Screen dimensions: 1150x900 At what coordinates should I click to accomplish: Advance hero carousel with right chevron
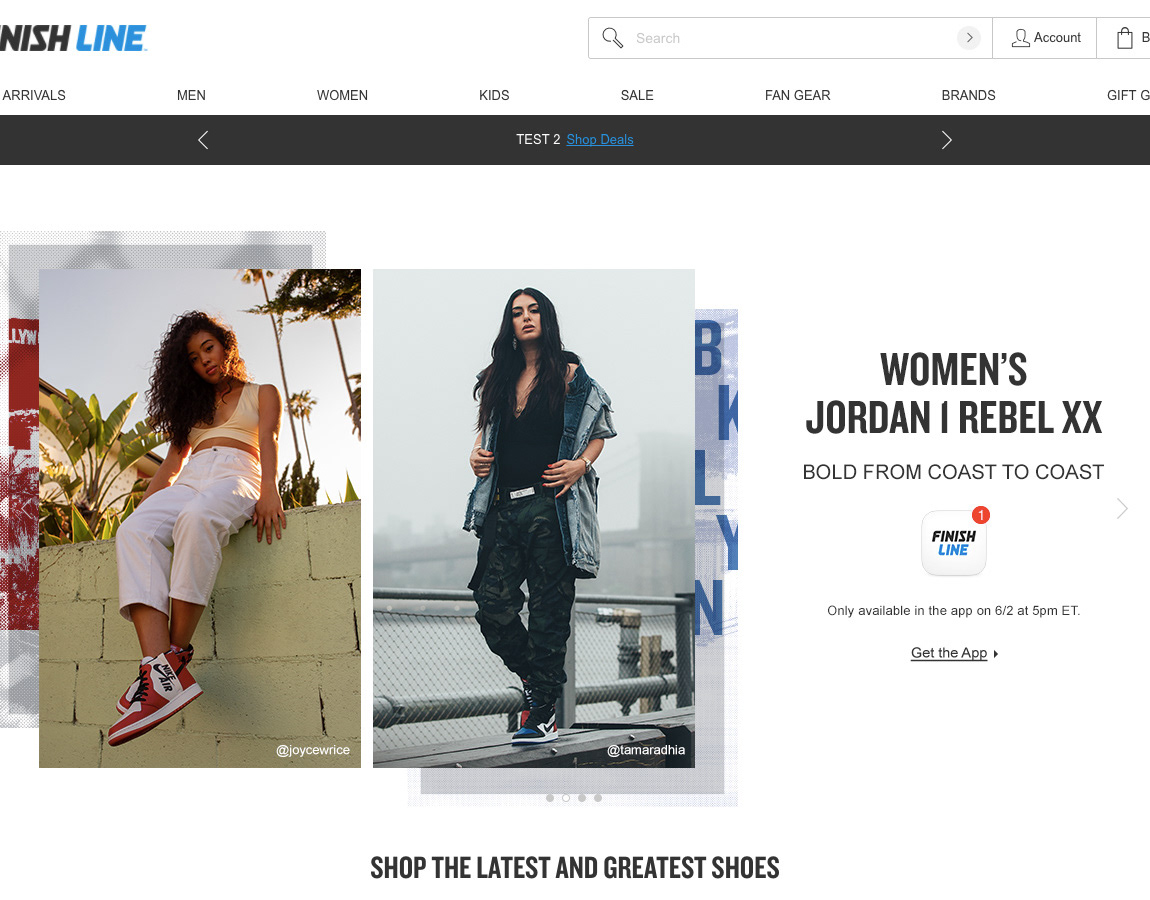click(1121, 508)
